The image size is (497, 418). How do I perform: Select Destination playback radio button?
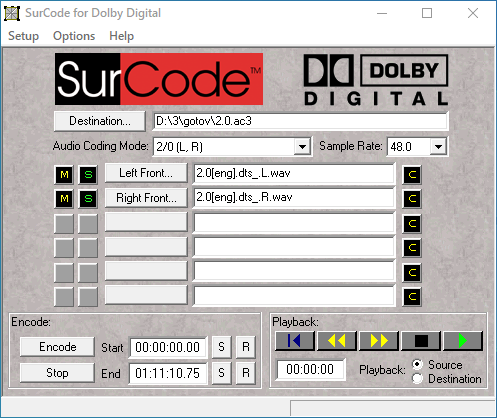417,379
